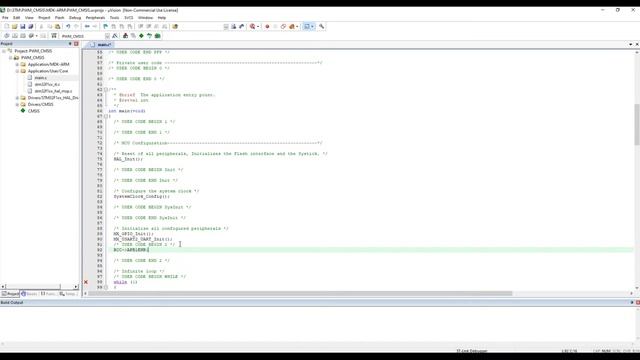Click the editor horizontal scrollbar
640x360 pixels.
point(300,293)
